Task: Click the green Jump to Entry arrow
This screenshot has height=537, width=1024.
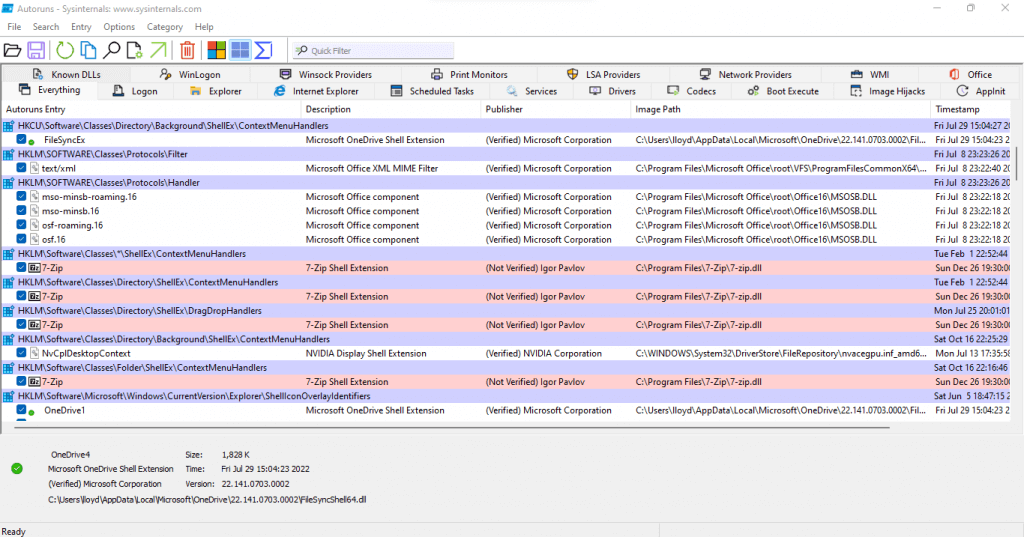Action: click(x=157, y=50)
